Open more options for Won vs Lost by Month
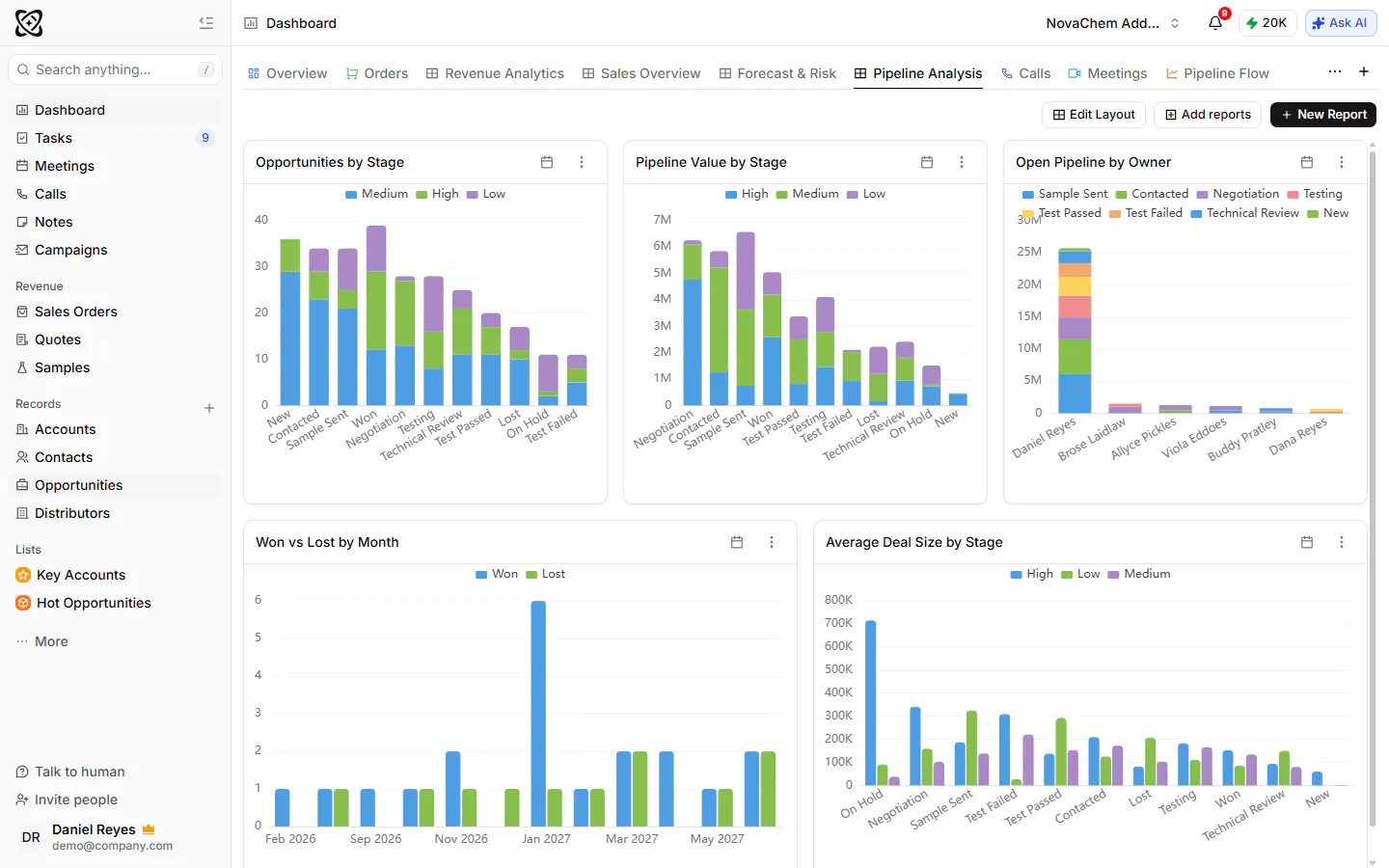Viewport: 1389px width, 868px height. (772, 542)
